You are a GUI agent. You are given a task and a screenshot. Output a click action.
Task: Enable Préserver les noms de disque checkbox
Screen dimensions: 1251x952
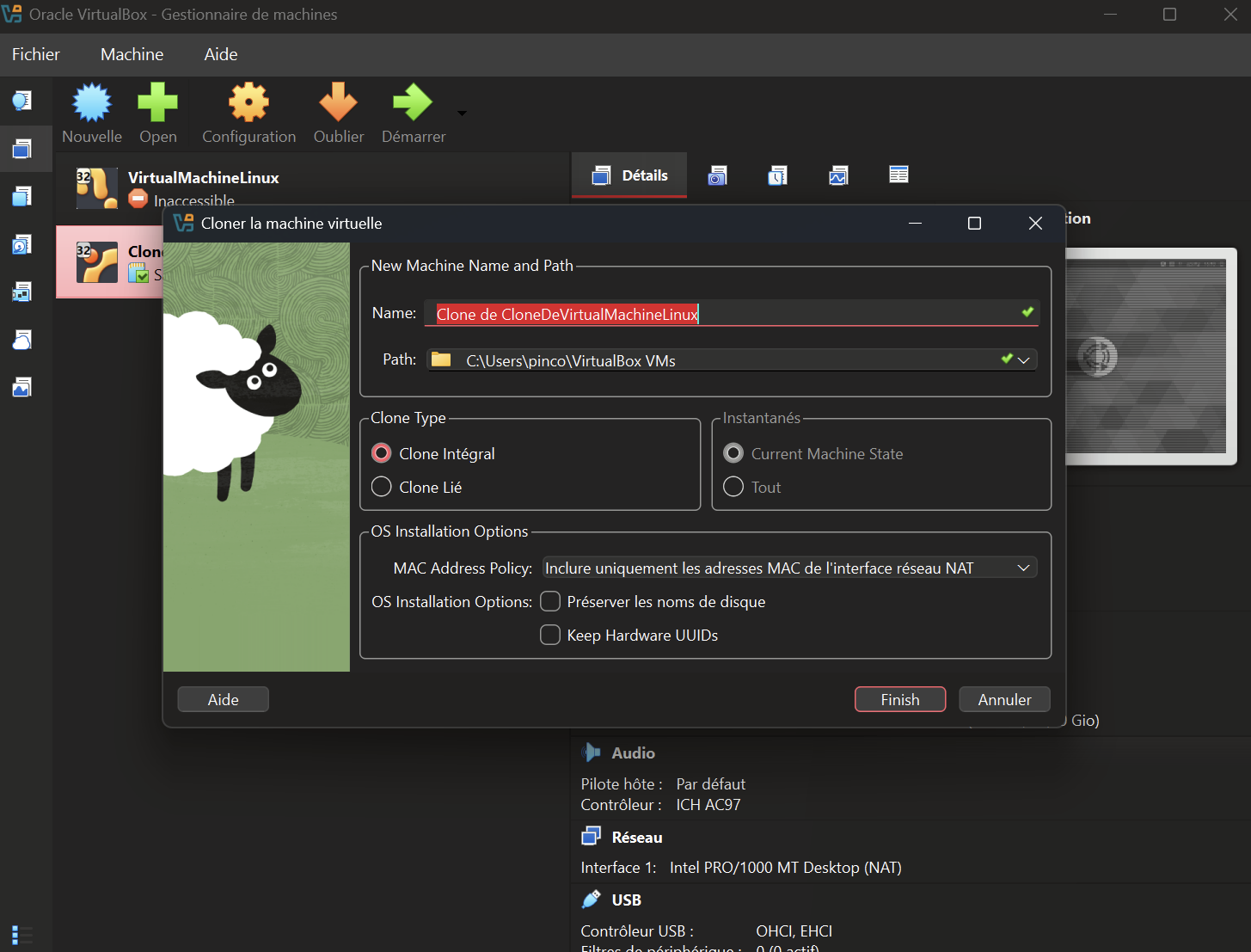click(x=550, y=601)
